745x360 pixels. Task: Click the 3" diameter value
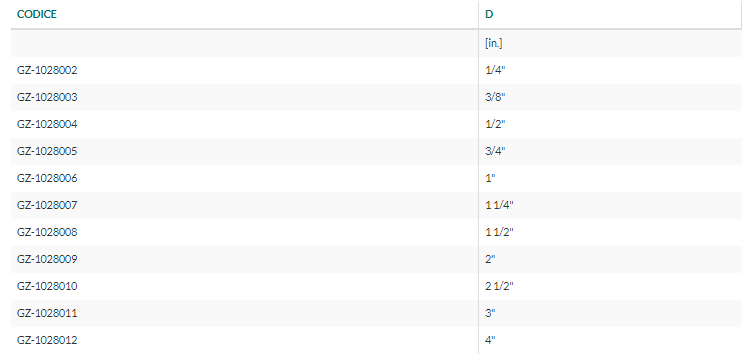tap(490, 313)
